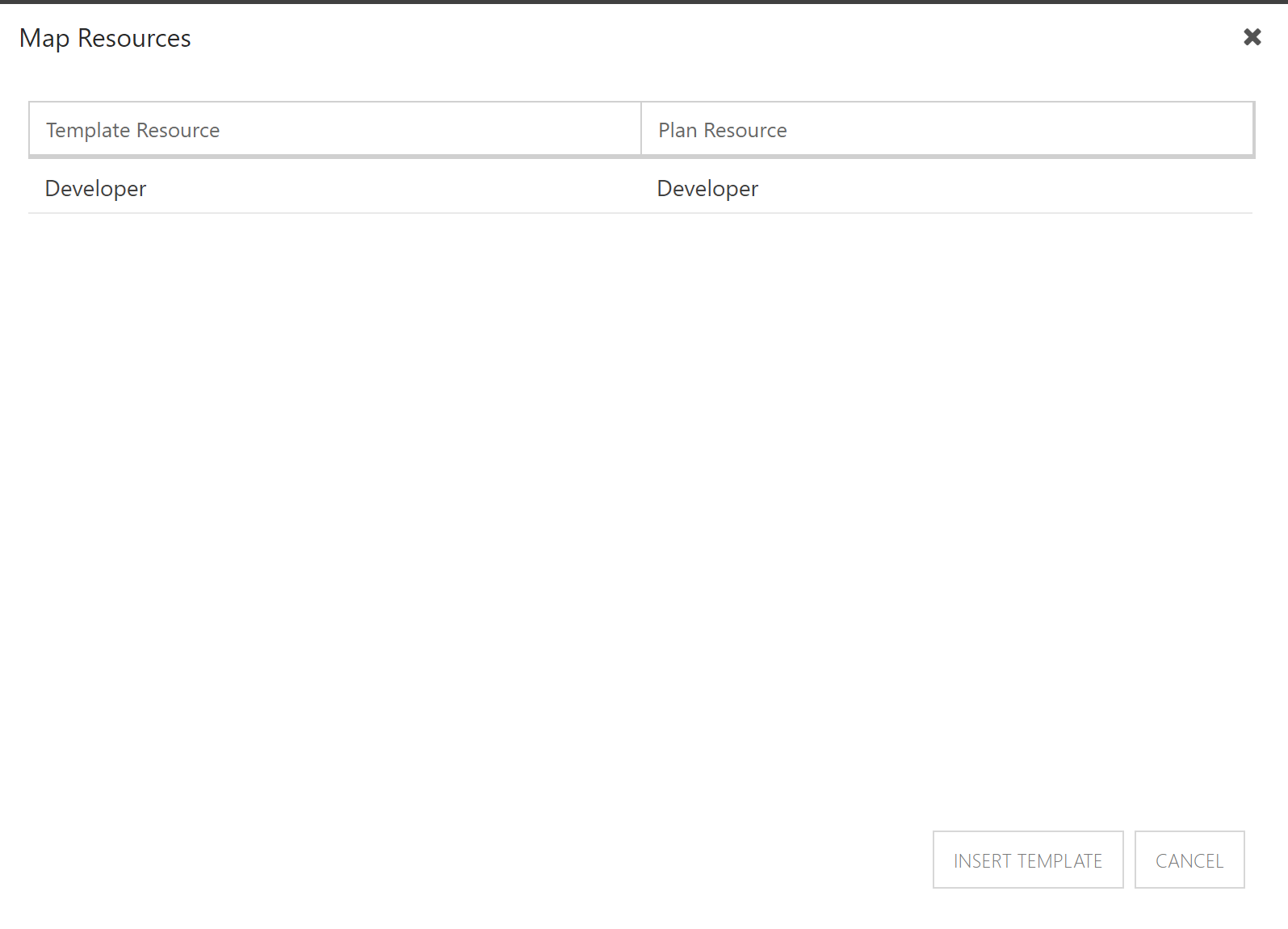This screenshot has width=1288, height=929.
Task: Close the Map Resources dialog
Action: [1252, 37]
